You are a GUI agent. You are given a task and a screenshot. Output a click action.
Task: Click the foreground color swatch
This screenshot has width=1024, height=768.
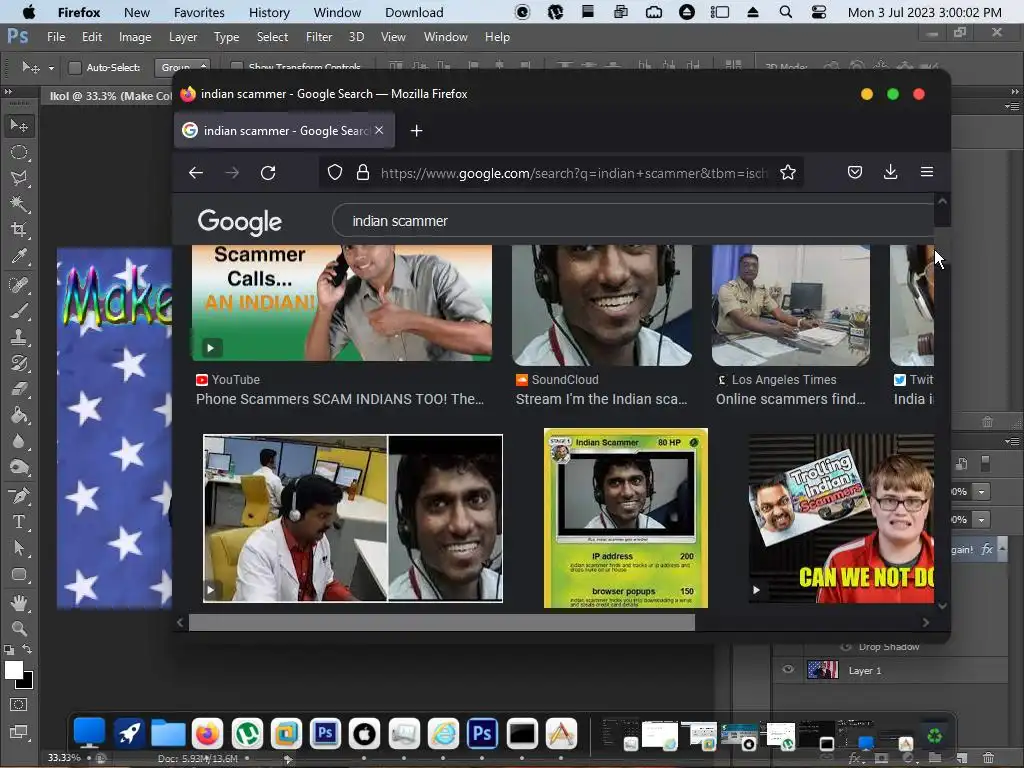(13, 670)
